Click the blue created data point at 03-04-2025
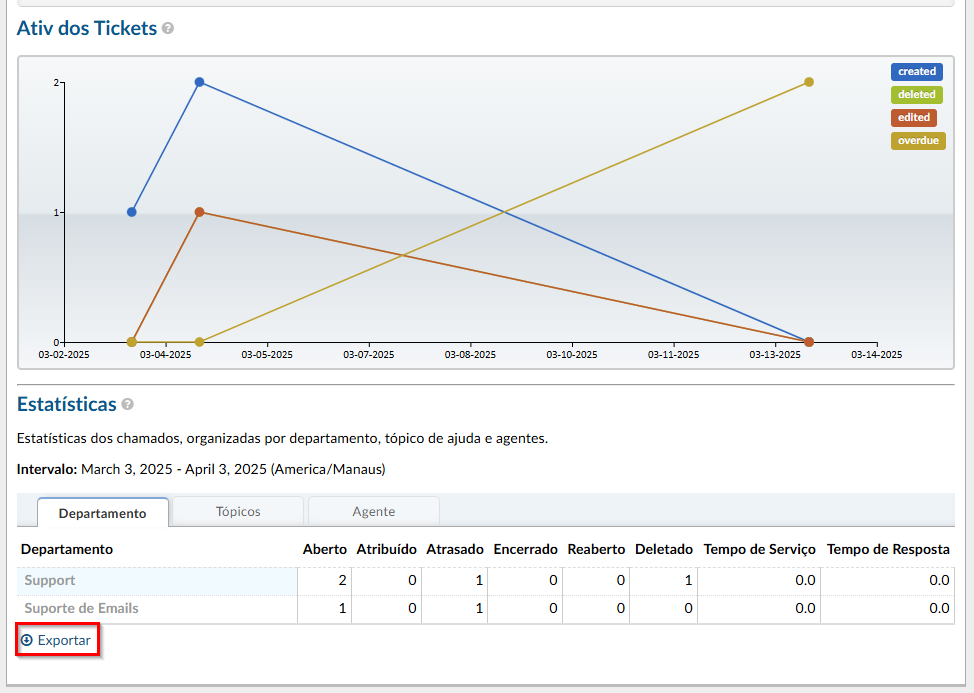 click(x=199, y=83)
